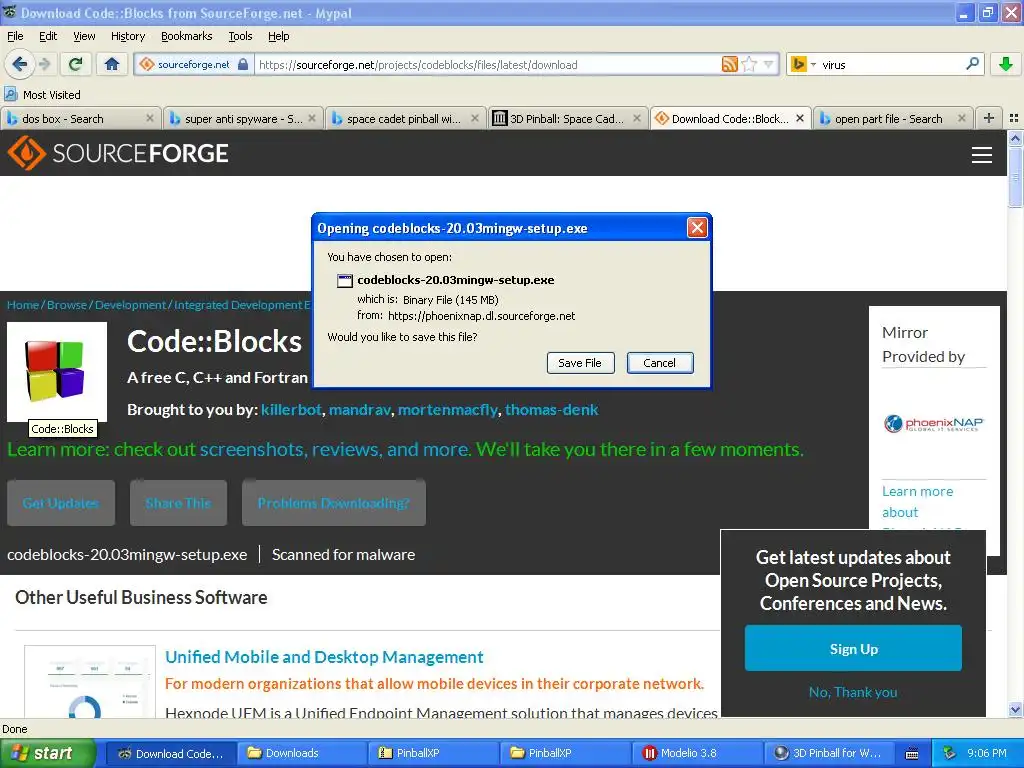Click the Share This button
1024x768 pixels.
178,503
